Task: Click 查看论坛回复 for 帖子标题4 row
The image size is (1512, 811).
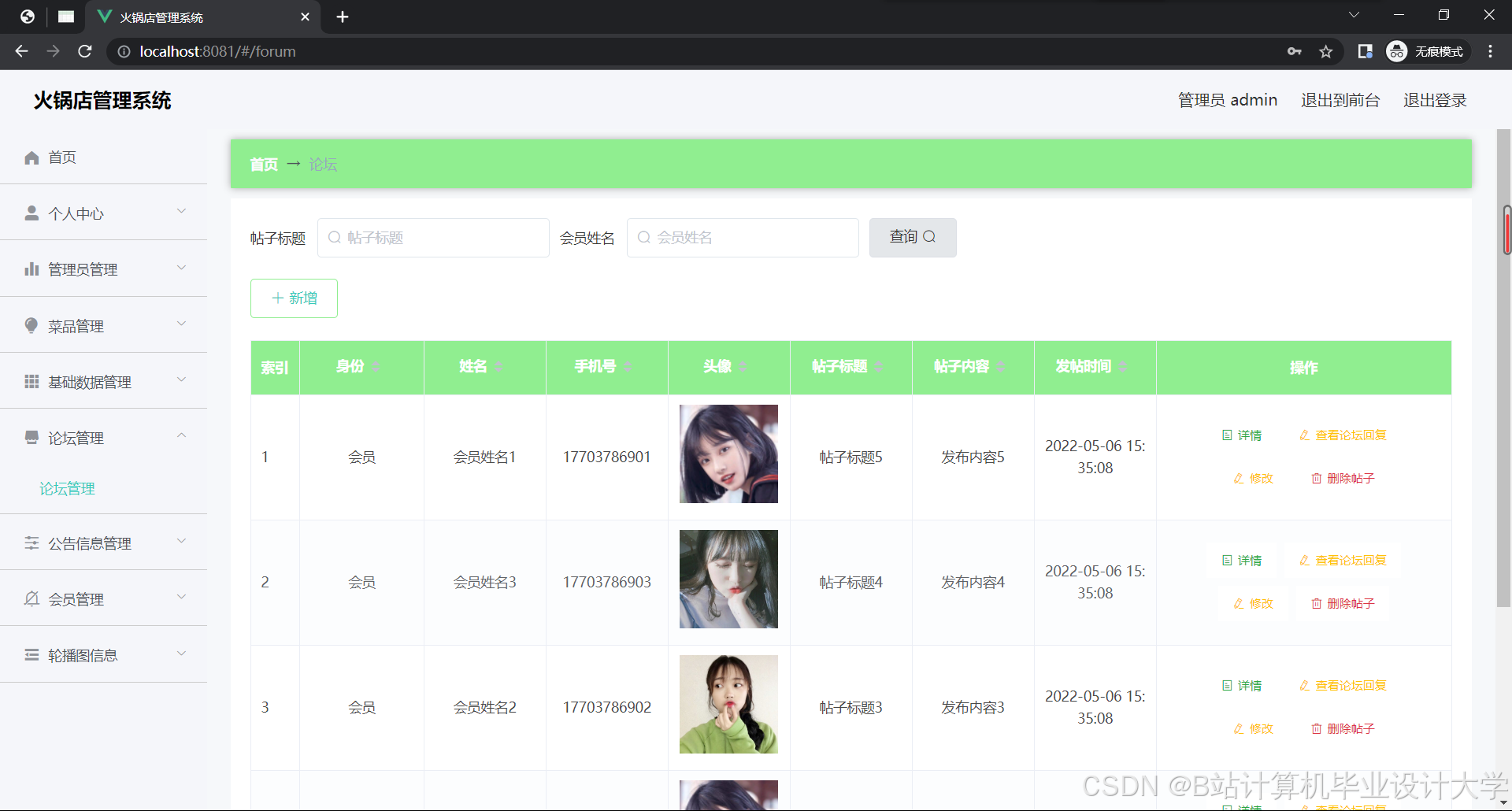Action: pos(1343,560)
